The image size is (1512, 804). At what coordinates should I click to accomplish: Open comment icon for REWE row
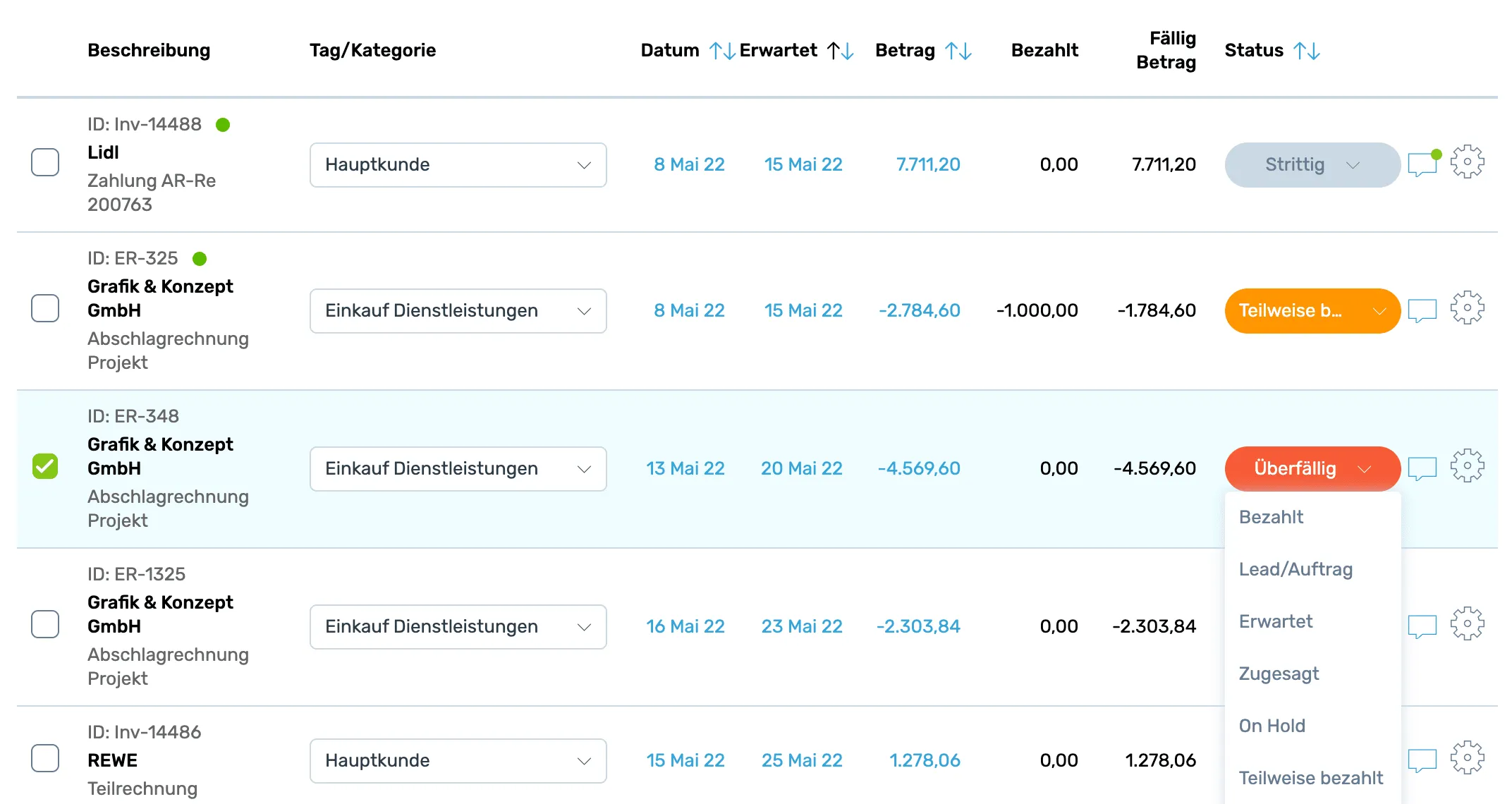[1422, 760]
